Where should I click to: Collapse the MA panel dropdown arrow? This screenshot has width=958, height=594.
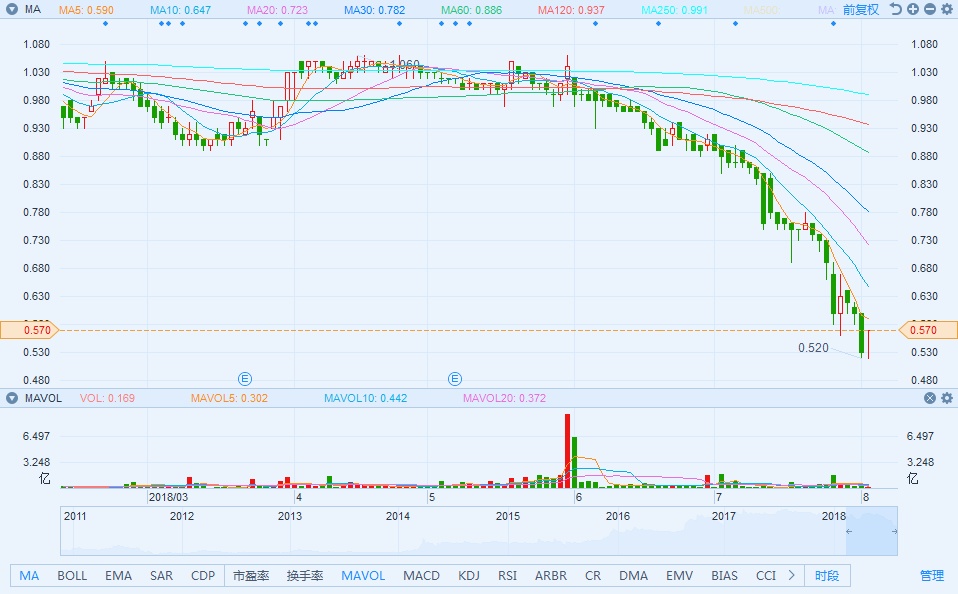pyautogui.click(x=12, y=9)
